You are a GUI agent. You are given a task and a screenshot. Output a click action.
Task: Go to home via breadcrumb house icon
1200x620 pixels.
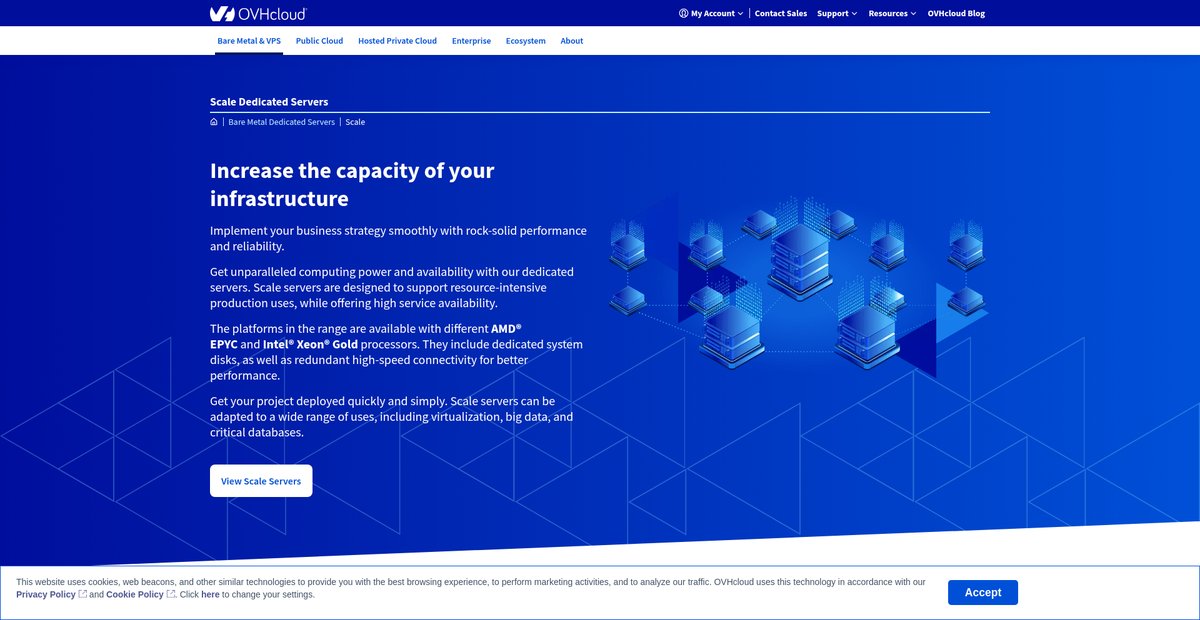click(214, 122)
